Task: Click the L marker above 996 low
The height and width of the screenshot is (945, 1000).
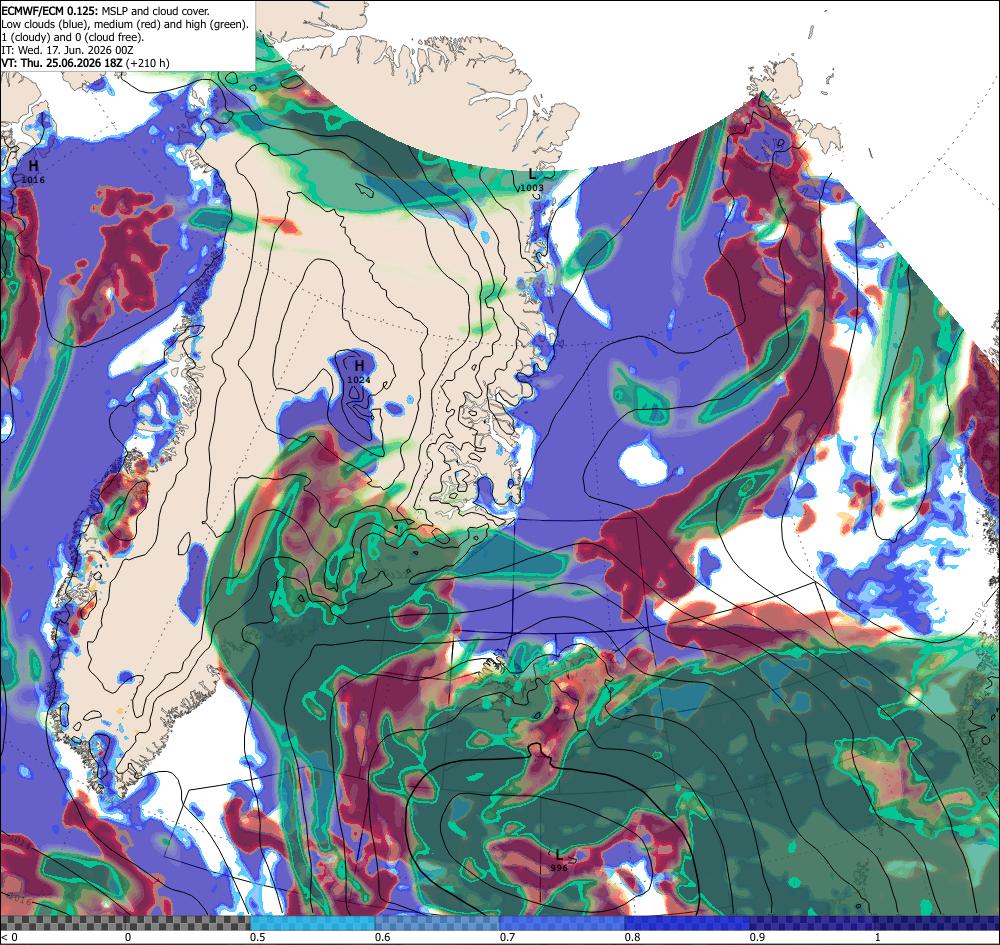Action: click(559, 854)
